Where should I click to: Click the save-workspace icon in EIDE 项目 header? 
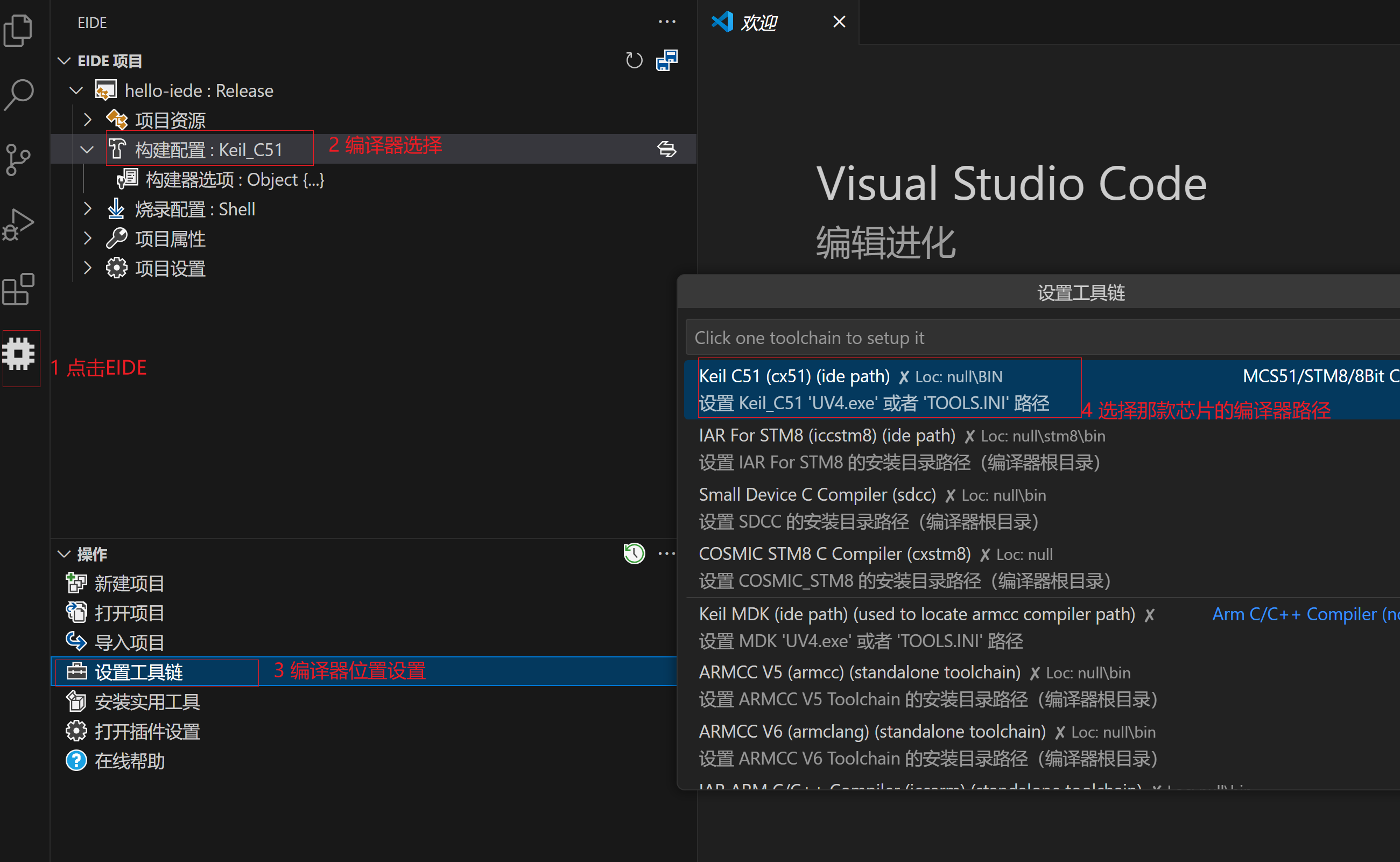click(x=666, y=60)
